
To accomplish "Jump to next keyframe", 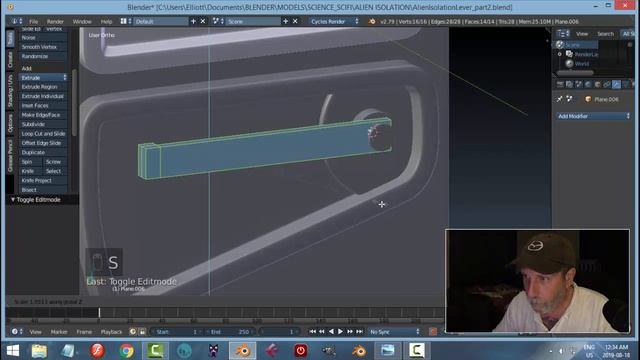I will 350,331.
